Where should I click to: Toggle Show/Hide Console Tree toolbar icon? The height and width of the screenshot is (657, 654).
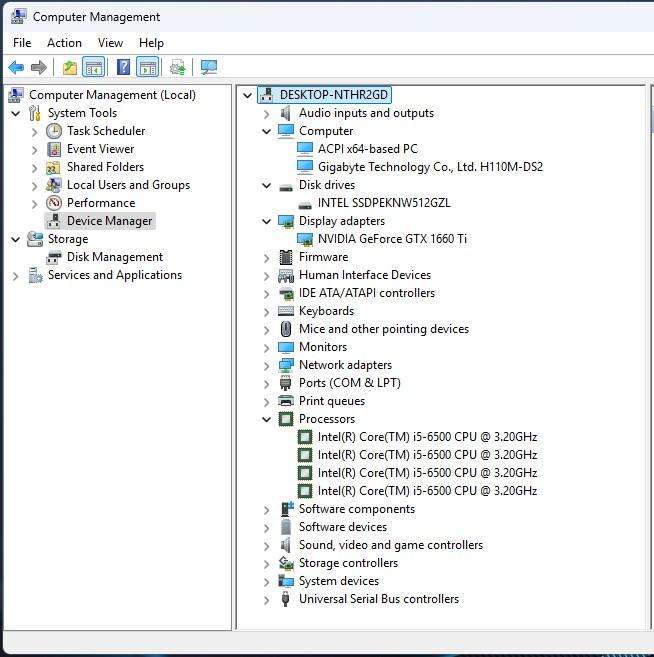(93, 67)
